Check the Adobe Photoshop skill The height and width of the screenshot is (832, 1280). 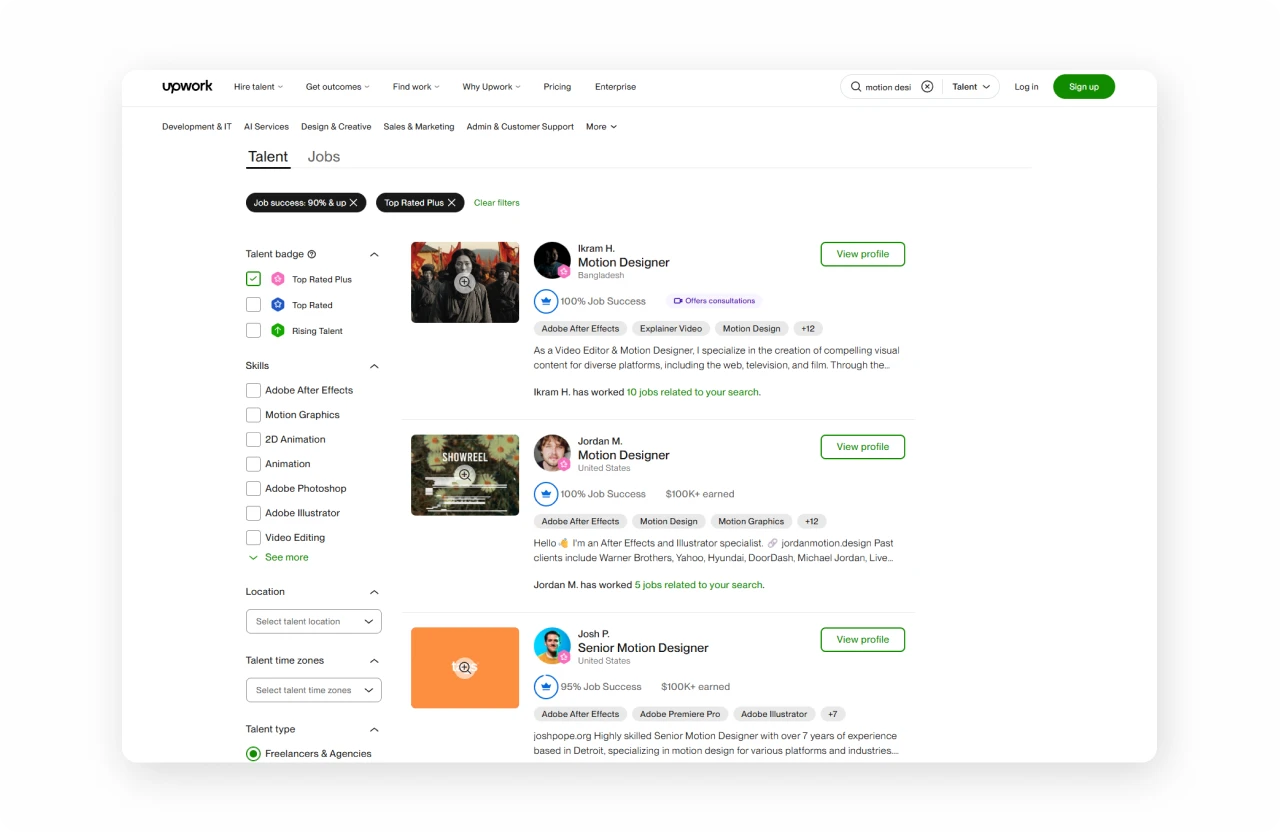click(253, 488)
